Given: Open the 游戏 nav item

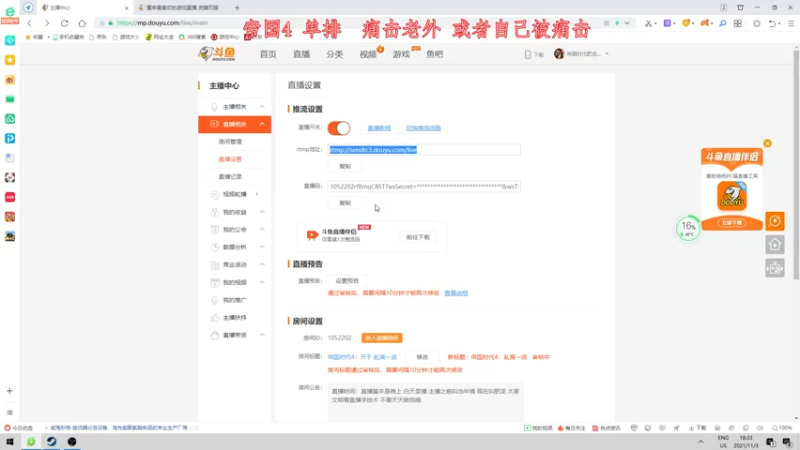Looking at the screenshot, I should (x=401, y=54).
